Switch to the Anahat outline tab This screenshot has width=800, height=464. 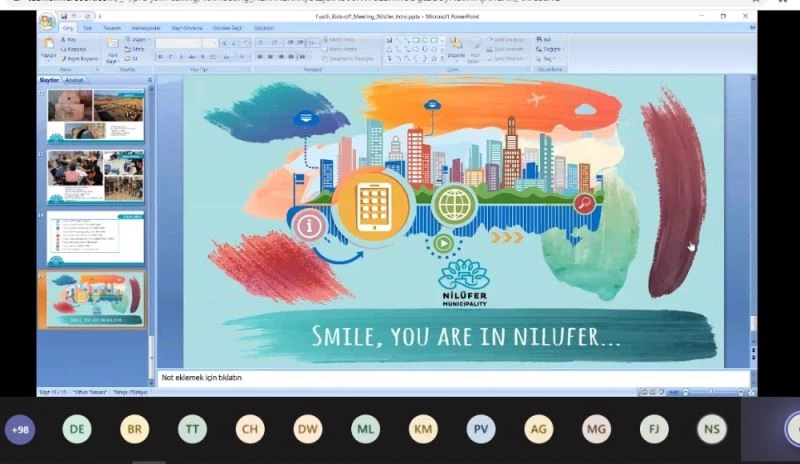(75, 79)
